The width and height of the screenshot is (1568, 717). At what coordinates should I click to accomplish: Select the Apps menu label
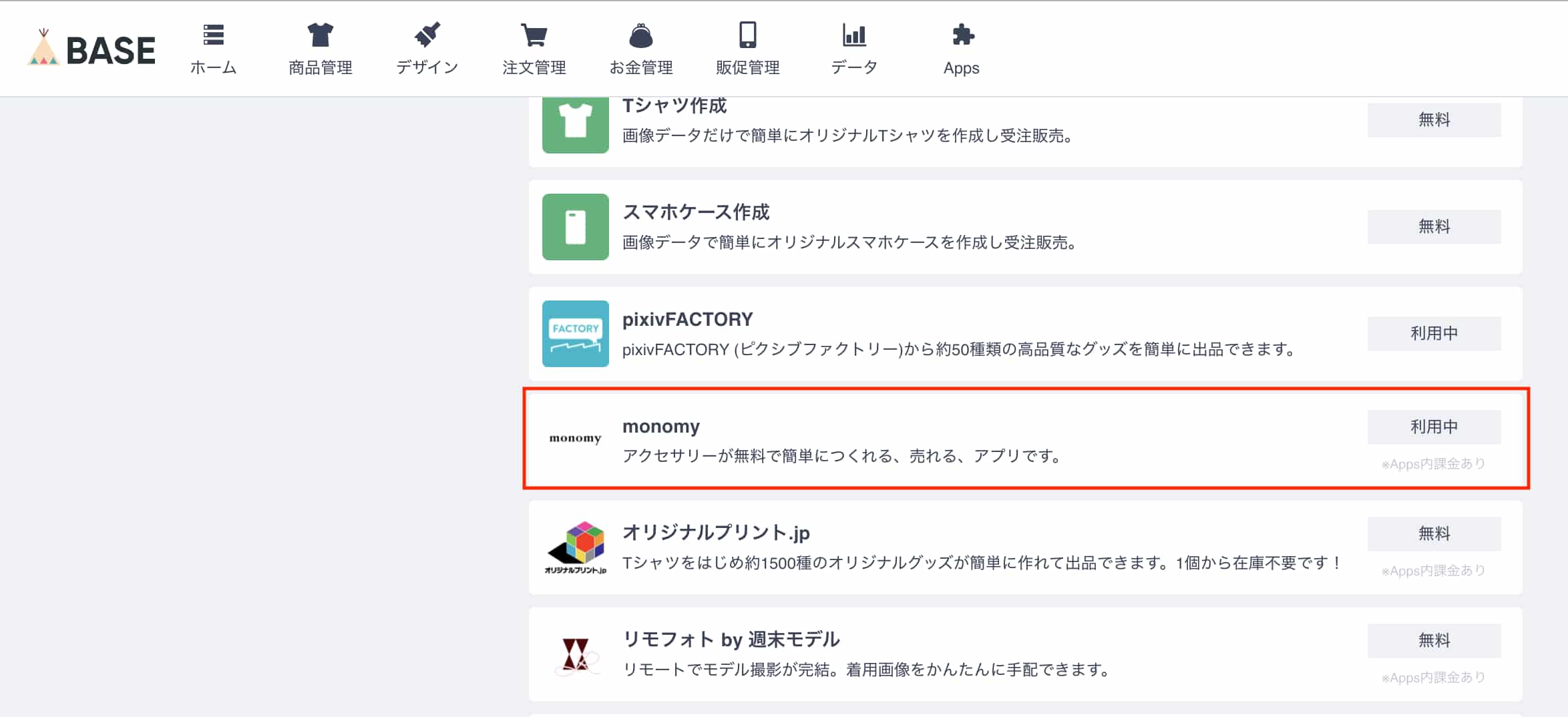(962, 68)
